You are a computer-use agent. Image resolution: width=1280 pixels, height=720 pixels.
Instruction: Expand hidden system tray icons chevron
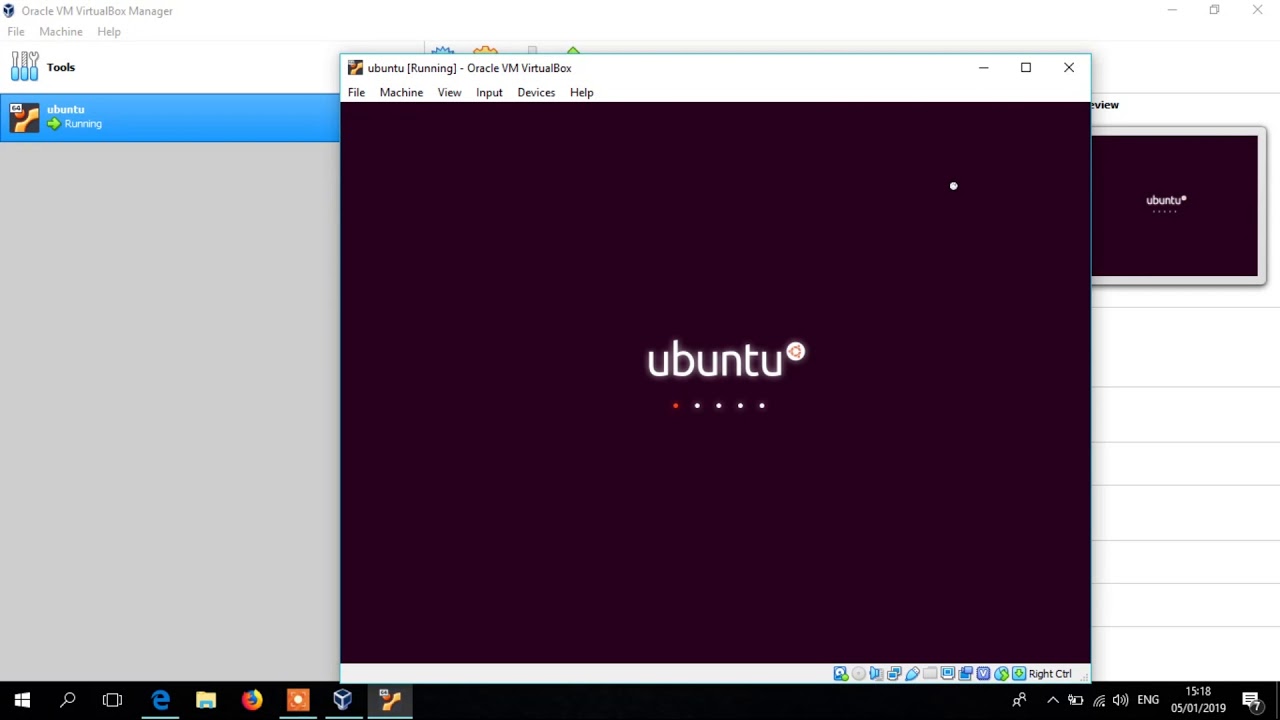(x=1053, y=700)
